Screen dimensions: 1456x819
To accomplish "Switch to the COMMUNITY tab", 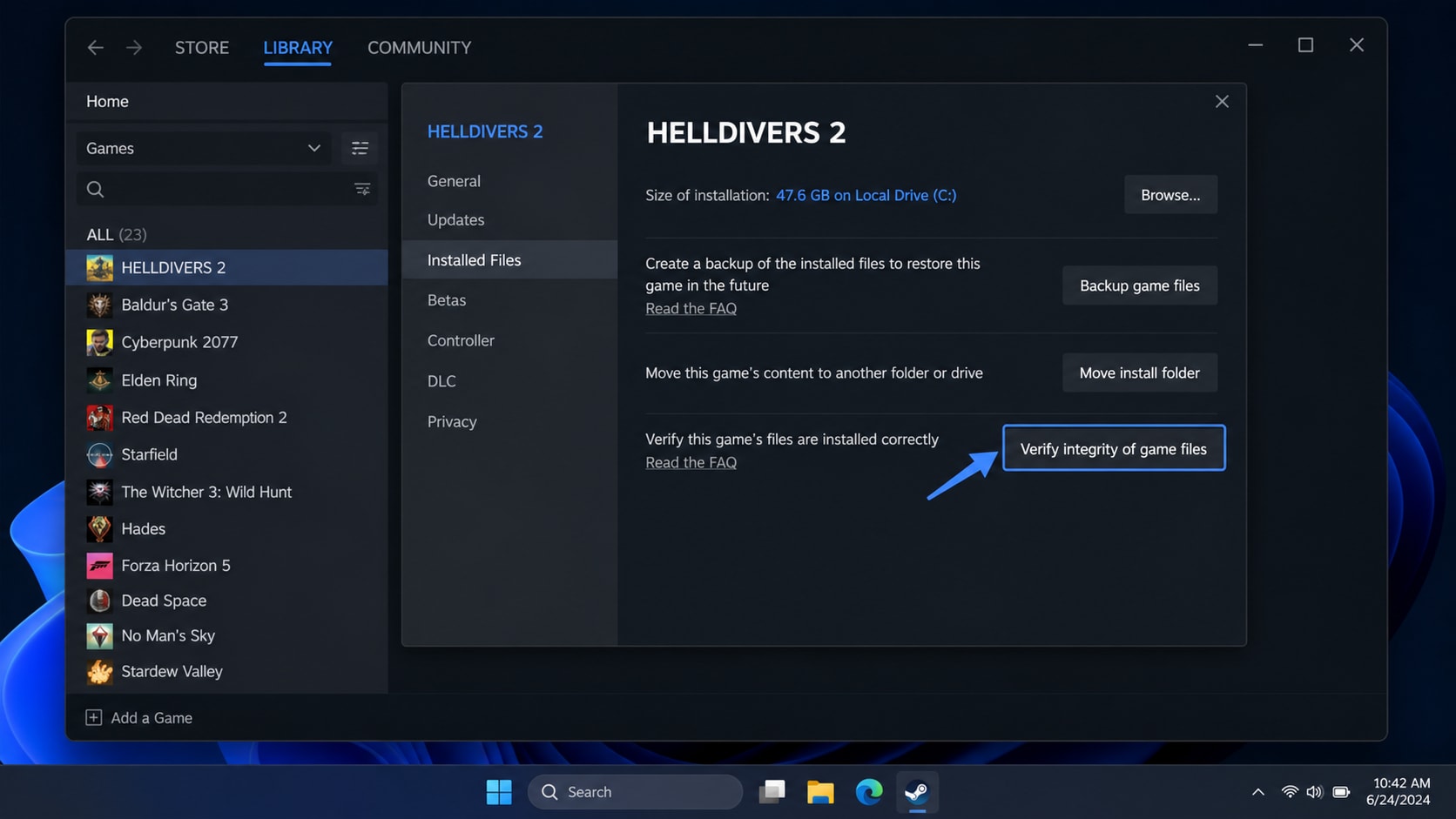I will pos(419,48).
